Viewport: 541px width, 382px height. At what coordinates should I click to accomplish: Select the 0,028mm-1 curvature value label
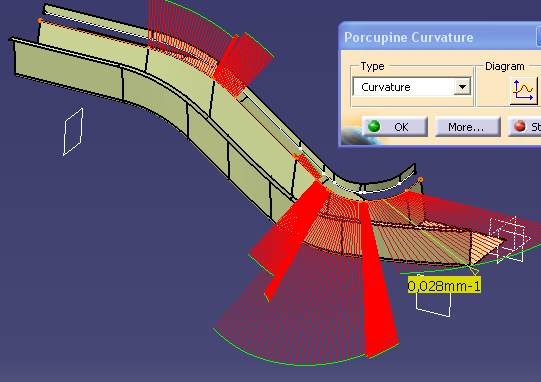click(444, 286)
